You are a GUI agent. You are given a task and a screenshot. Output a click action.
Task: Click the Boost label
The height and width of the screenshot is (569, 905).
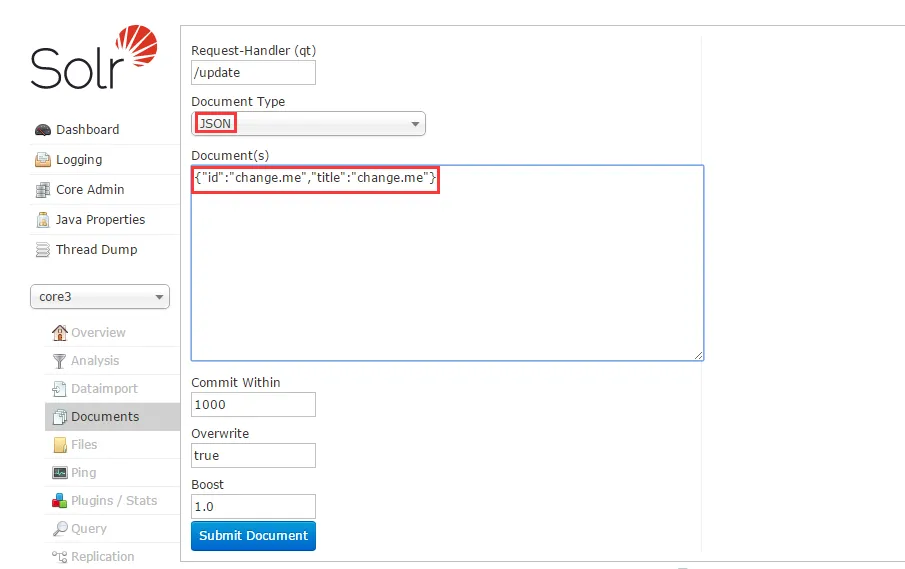point(208,485)
